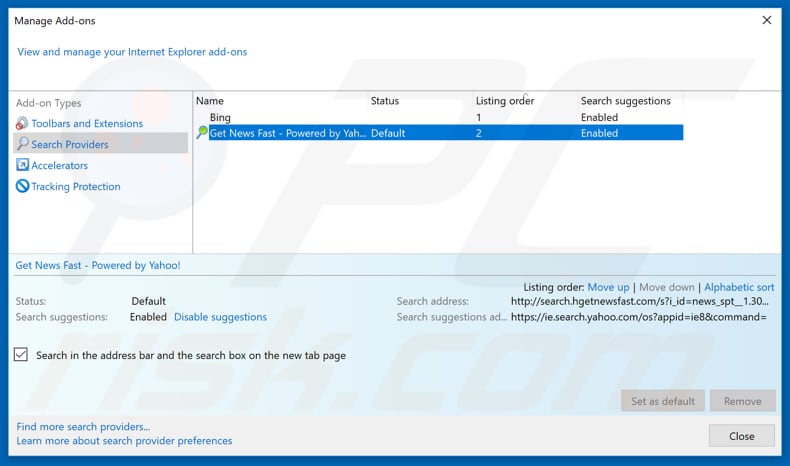Screen dimensions: 790x466
Task: Click the Toolbars and Extensions gear icon
Action: [x=22, y=123]
